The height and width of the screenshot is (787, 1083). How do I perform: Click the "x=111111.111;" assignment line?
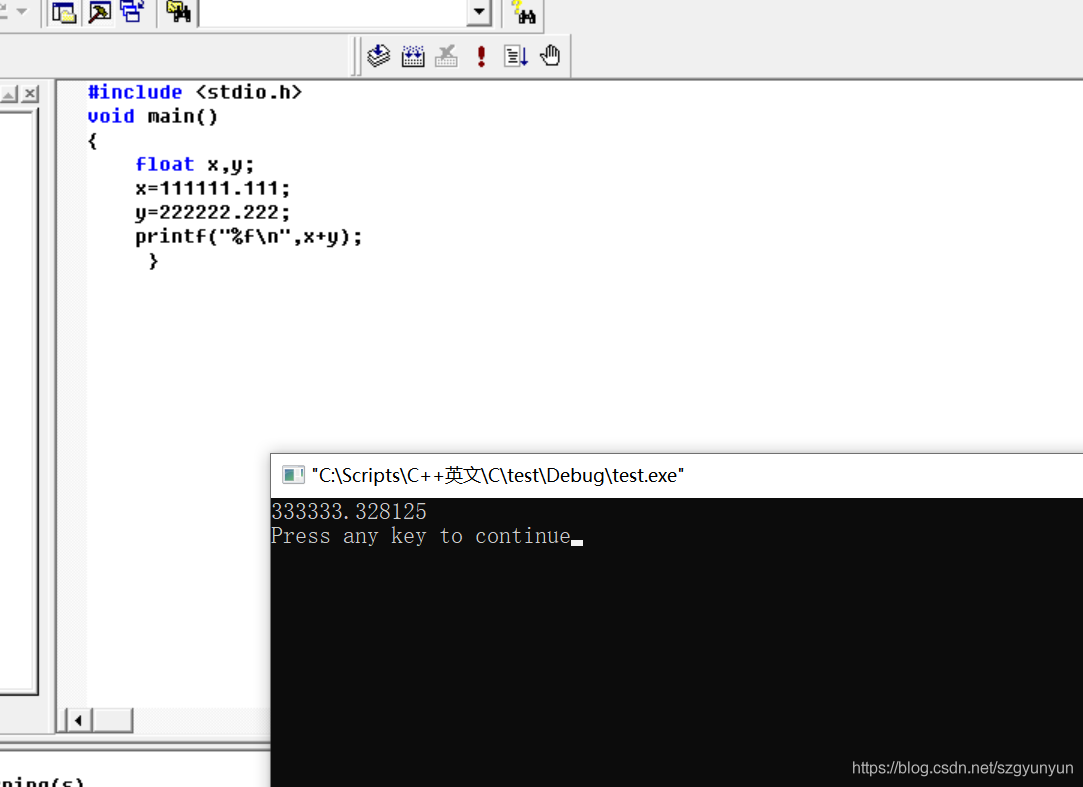click(x=213, y=188)
